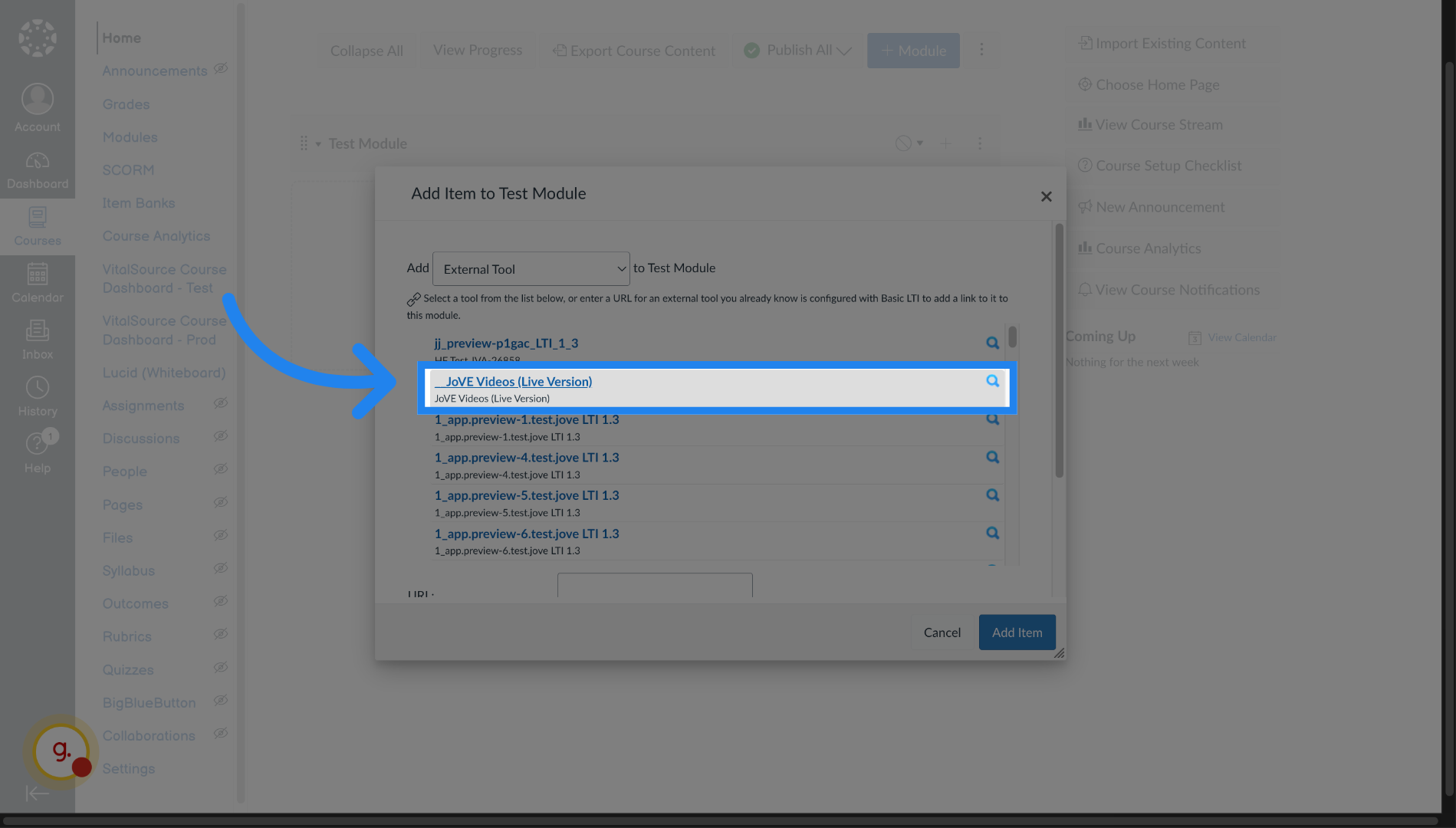The width and height of the screenshot is (1456, 828).
Task: Click the New Announcement megaphone icon
Action: [1085, 206]
